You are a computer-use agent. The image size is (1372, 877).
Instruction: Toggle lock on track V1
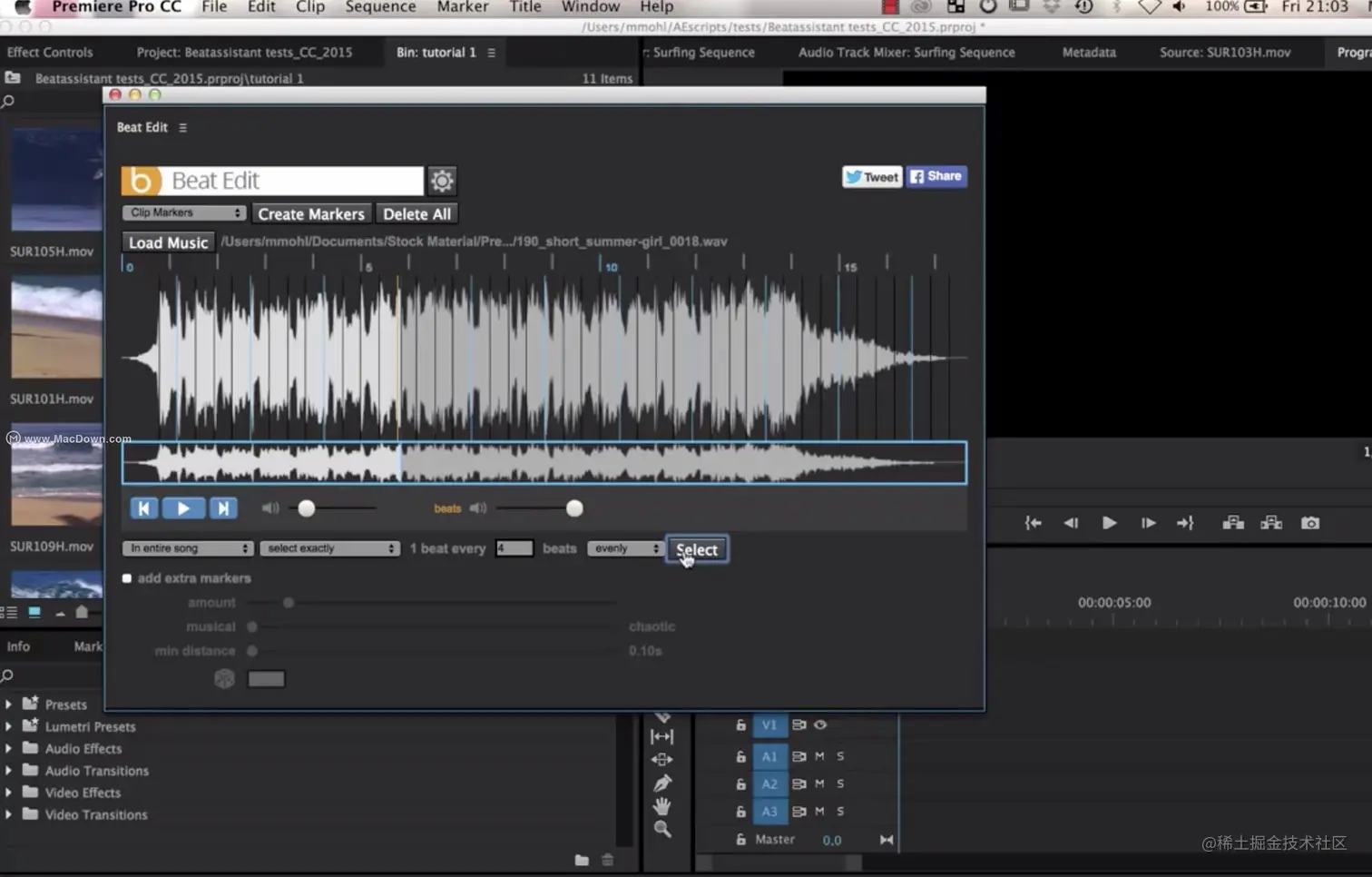740,724
